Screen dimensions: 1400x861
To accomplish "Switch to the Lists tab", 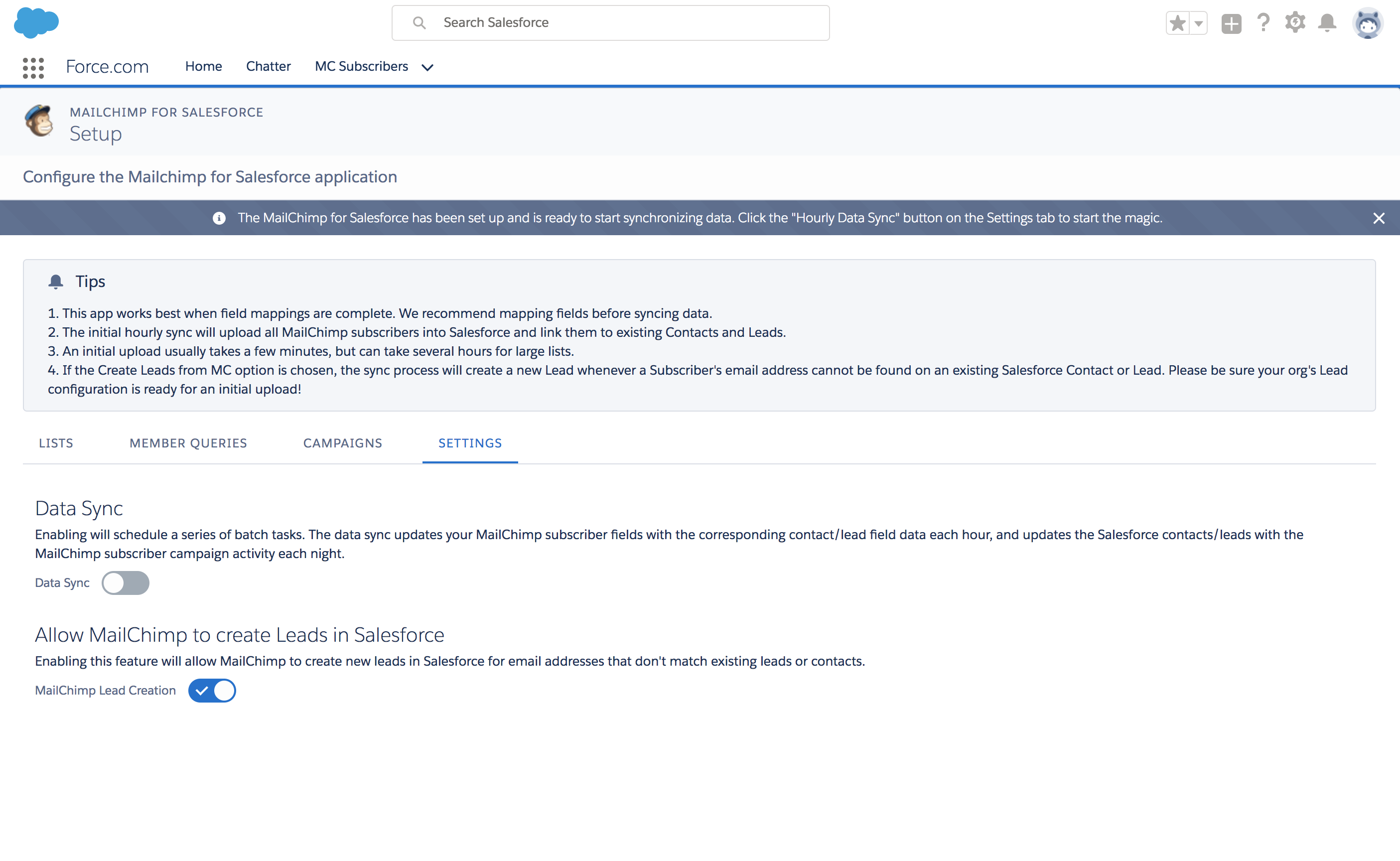I will coord(56,443).
